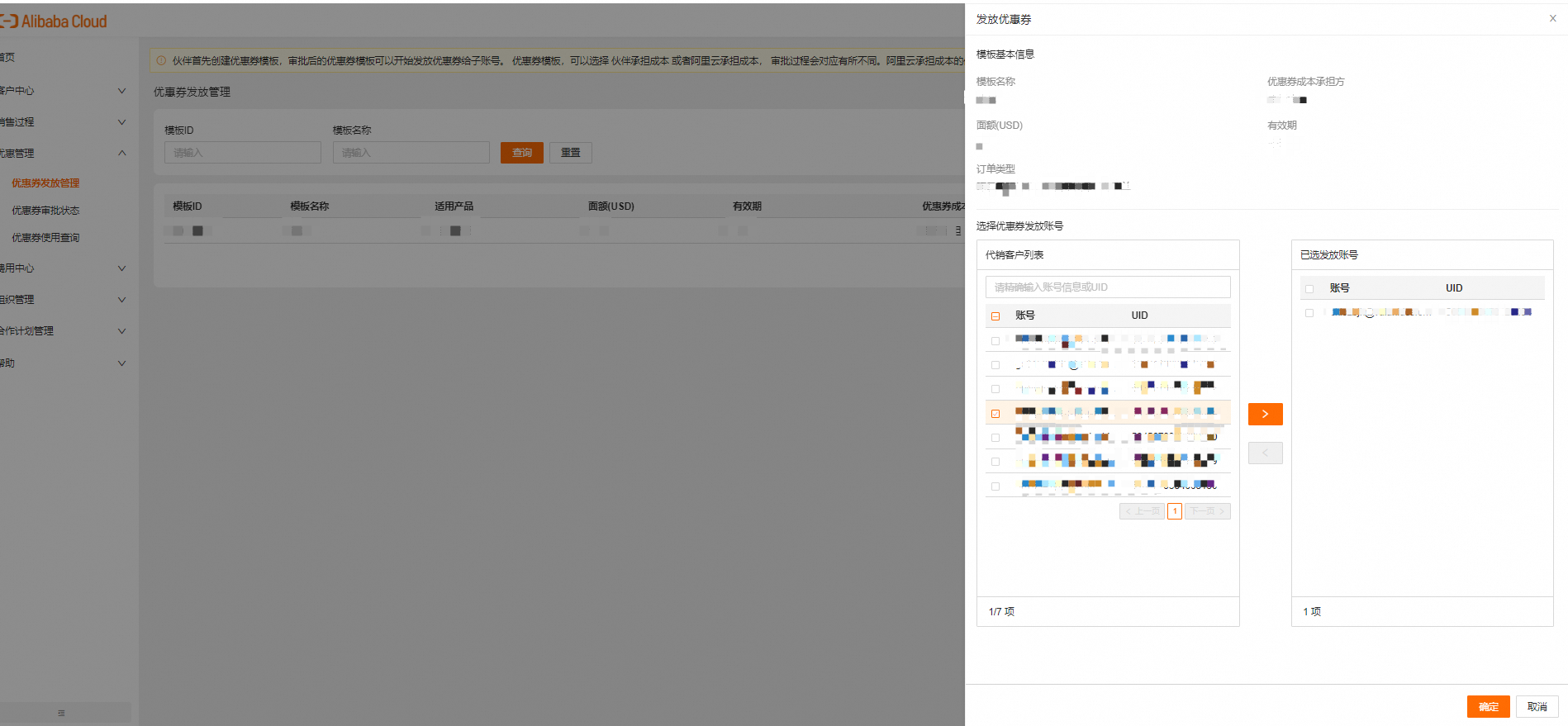Click the 取消 button
The image size is (1568, 726).
pyautogui.click(x=1537, y=707)
